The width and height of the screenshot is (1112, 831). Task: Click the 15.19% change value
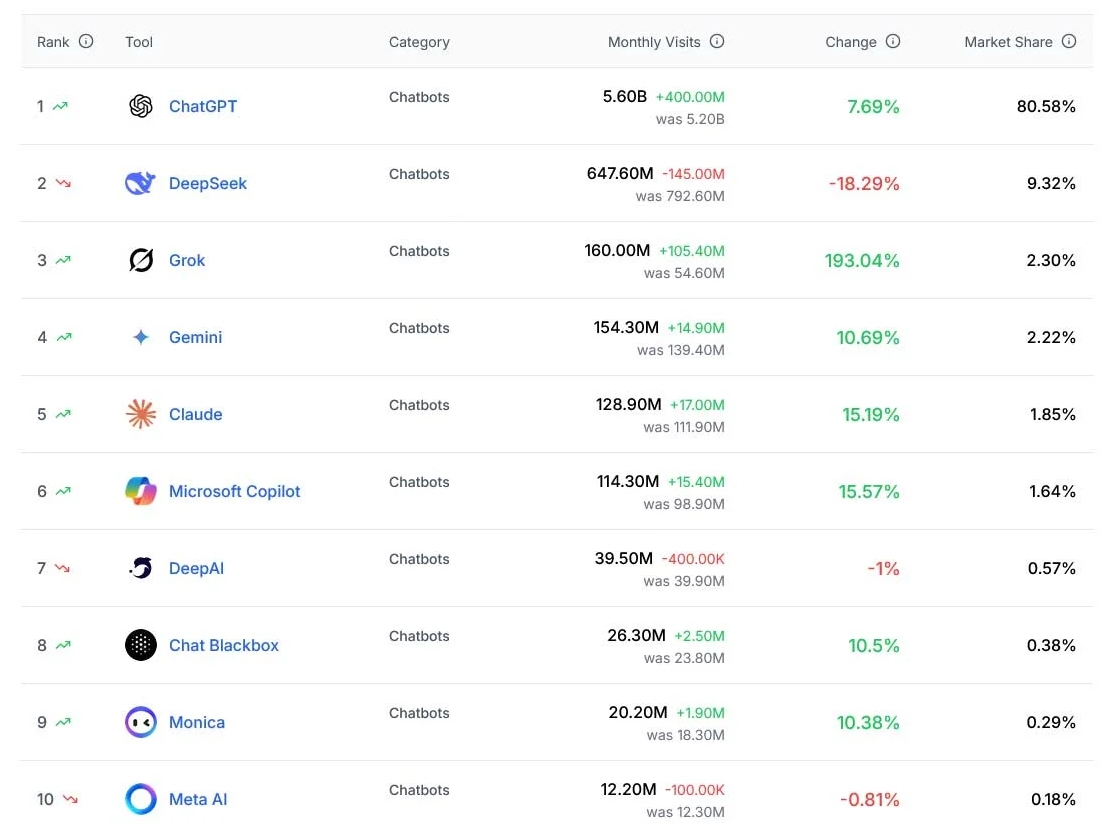[x=871, y=414]
